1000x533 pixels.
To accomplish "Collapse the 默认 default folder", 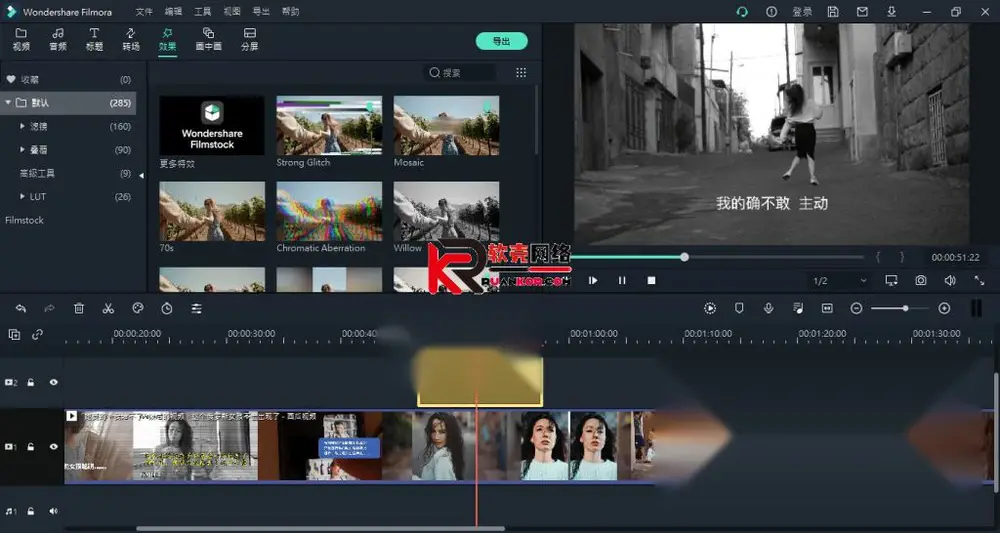I will coord(8,103).
